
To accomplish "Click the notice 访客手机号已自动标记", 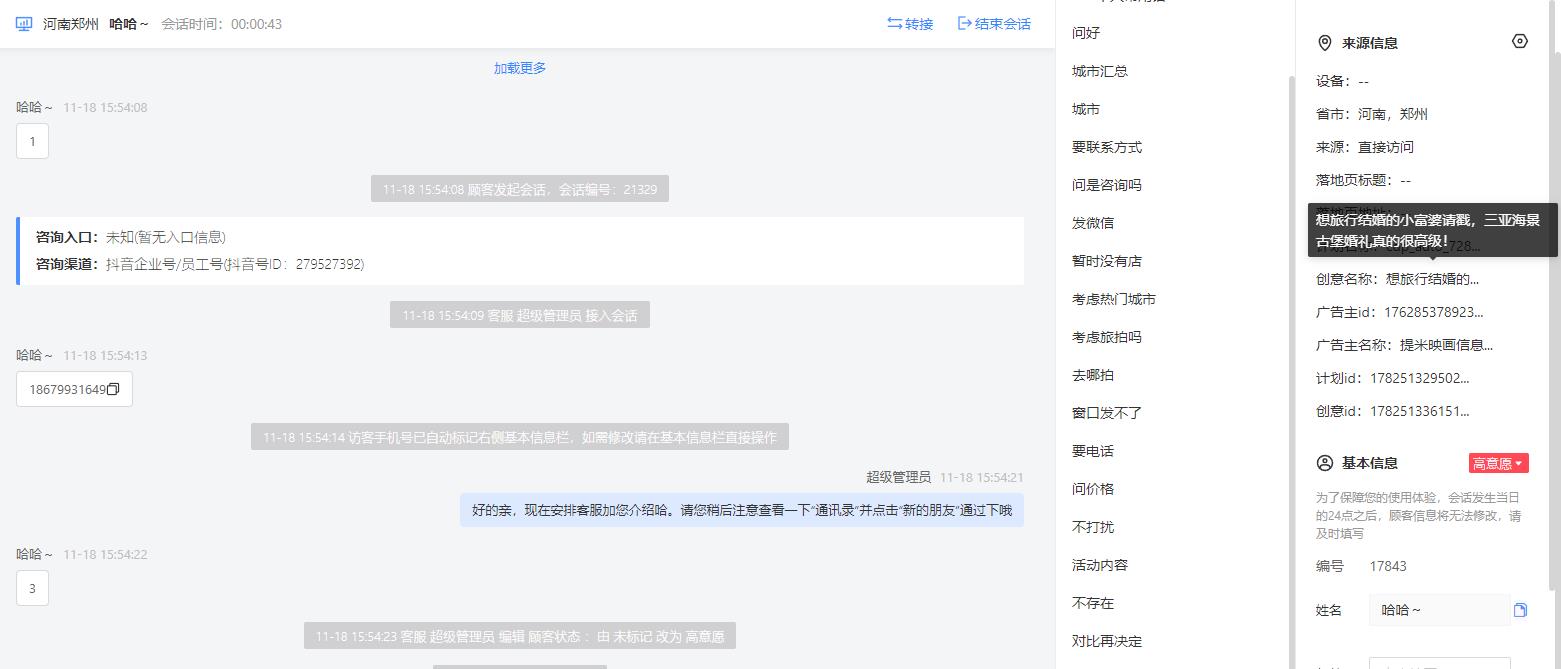I will pos(520,437).
